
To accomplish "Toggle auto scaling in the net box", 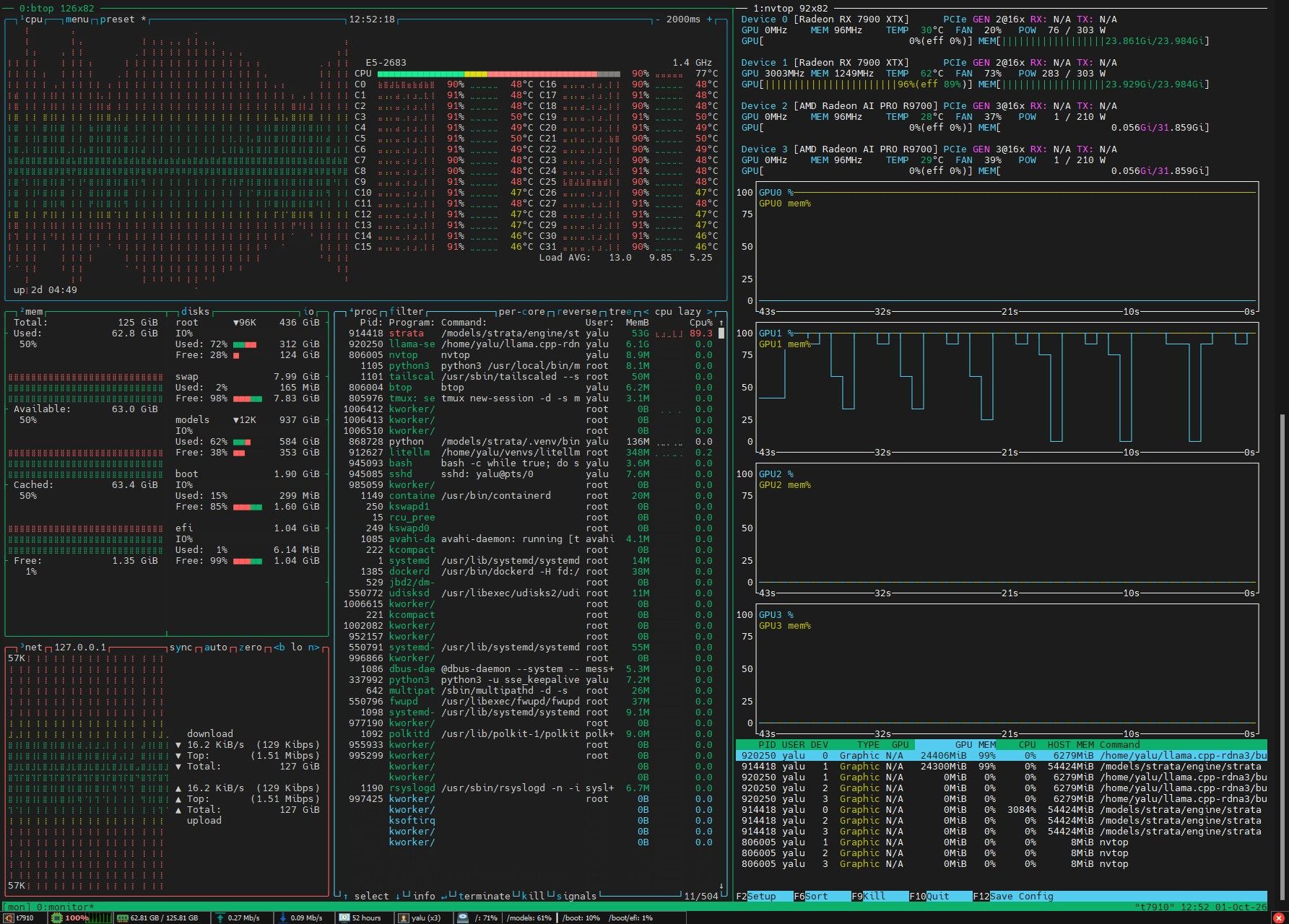I will (215, 648).
